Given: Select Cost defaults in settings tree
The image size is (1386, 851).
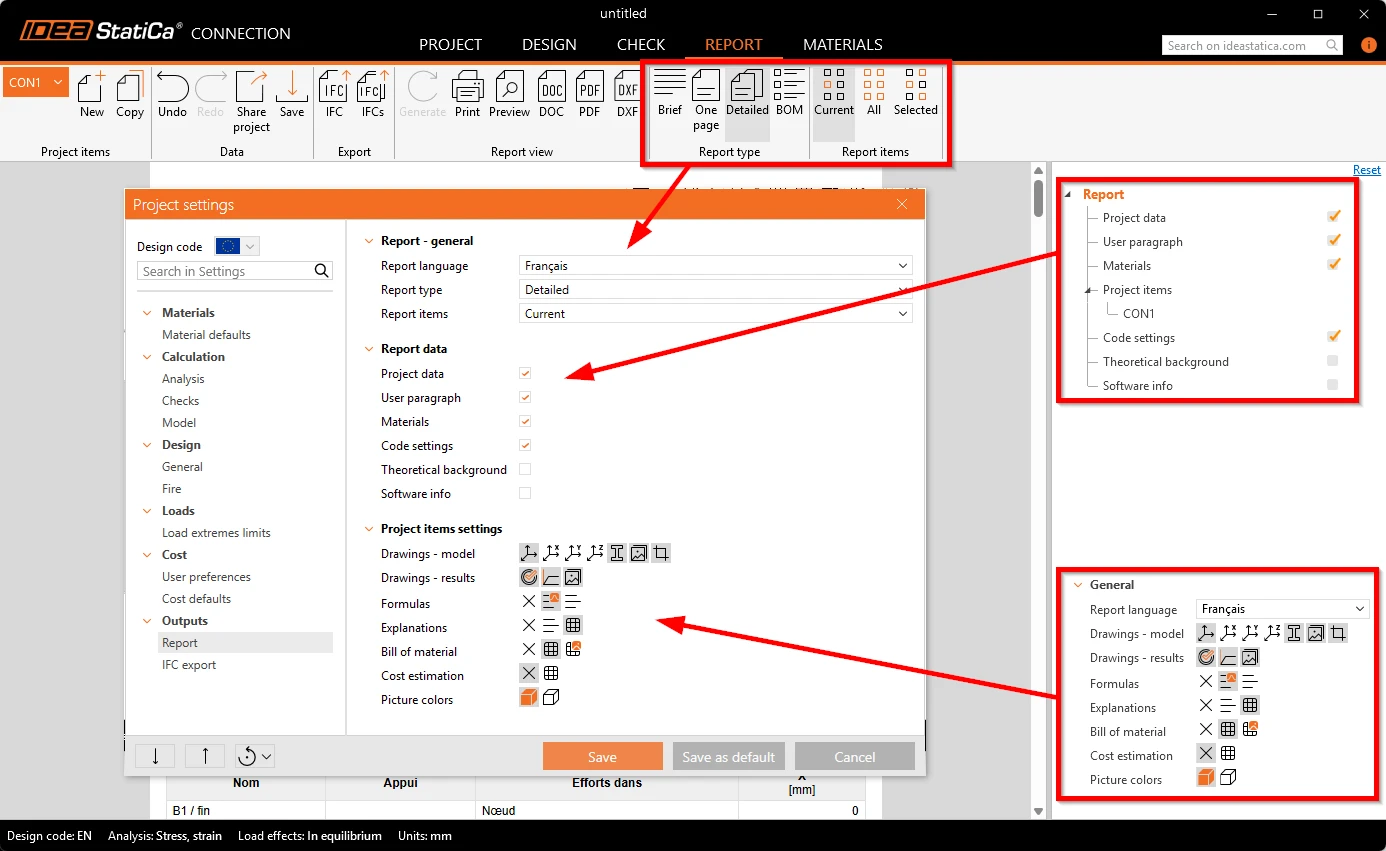Looking at the screenshot, I should (196, 599).
